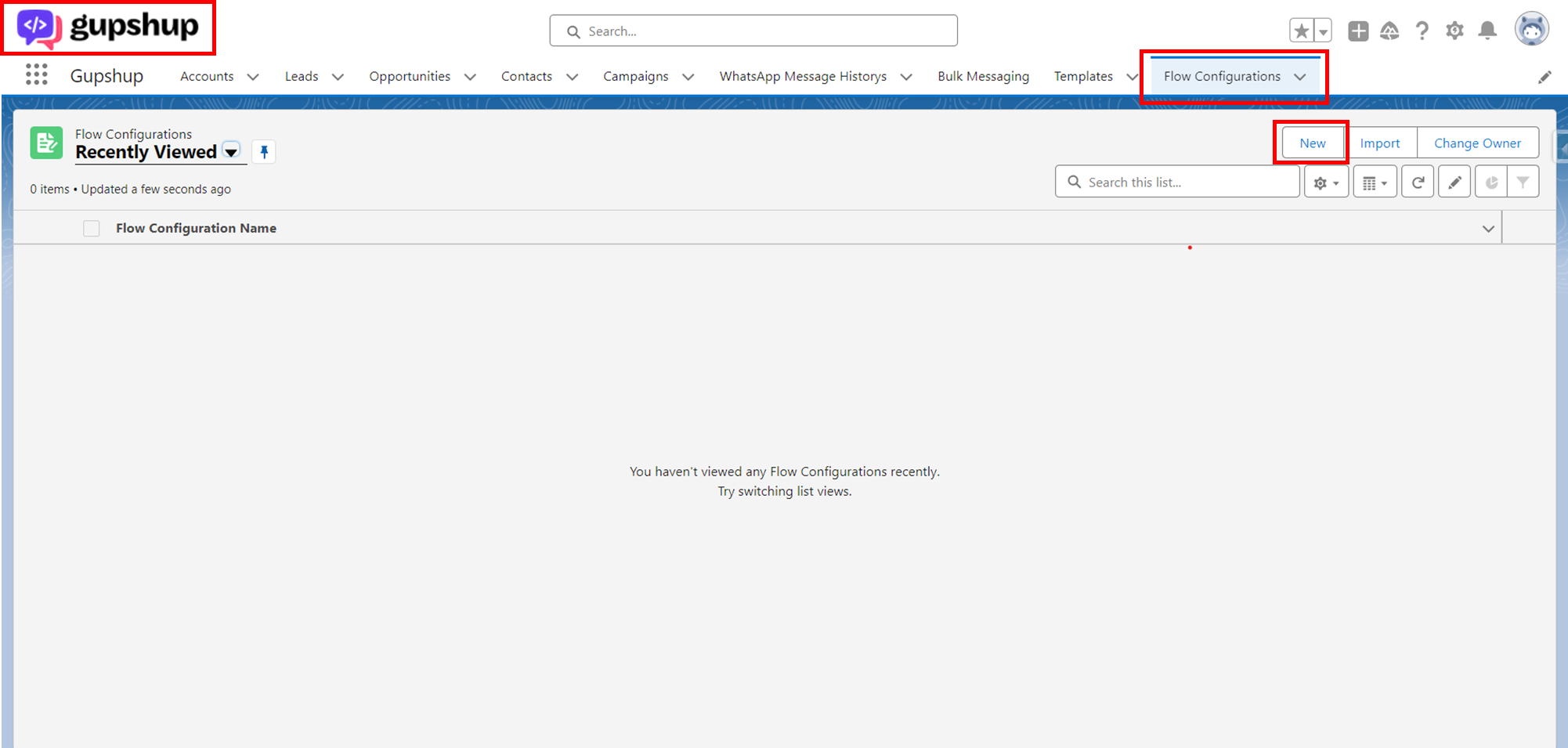Sort by Flow Configuration Name column header
The image size is (1568, 748).
[196, 228]
